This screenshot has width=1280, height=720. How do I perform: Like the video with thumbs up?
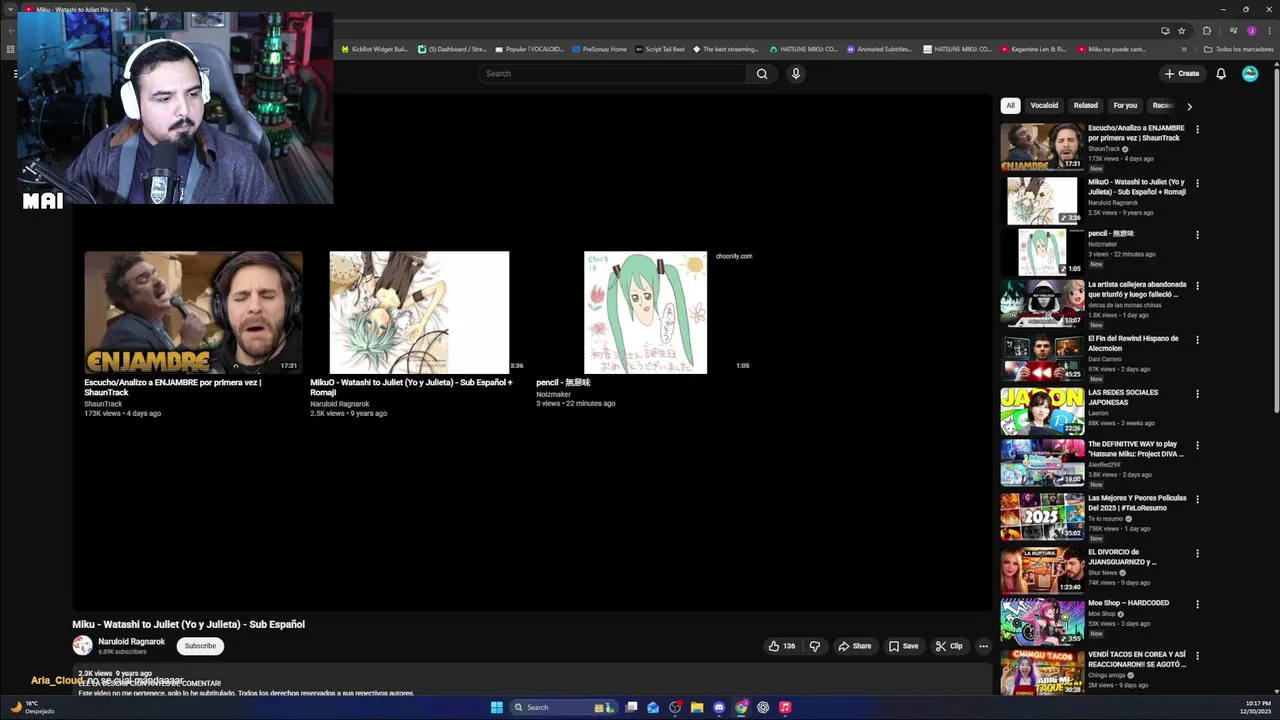(782, 646)
